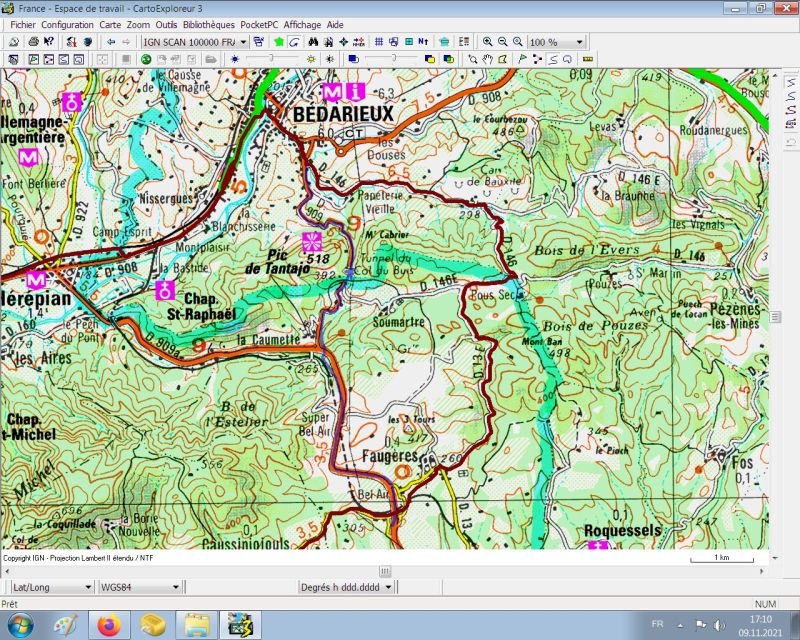800x640 pixels.
Task: Click the zoom in magnifier icon
Action: (x=488, y=42)
